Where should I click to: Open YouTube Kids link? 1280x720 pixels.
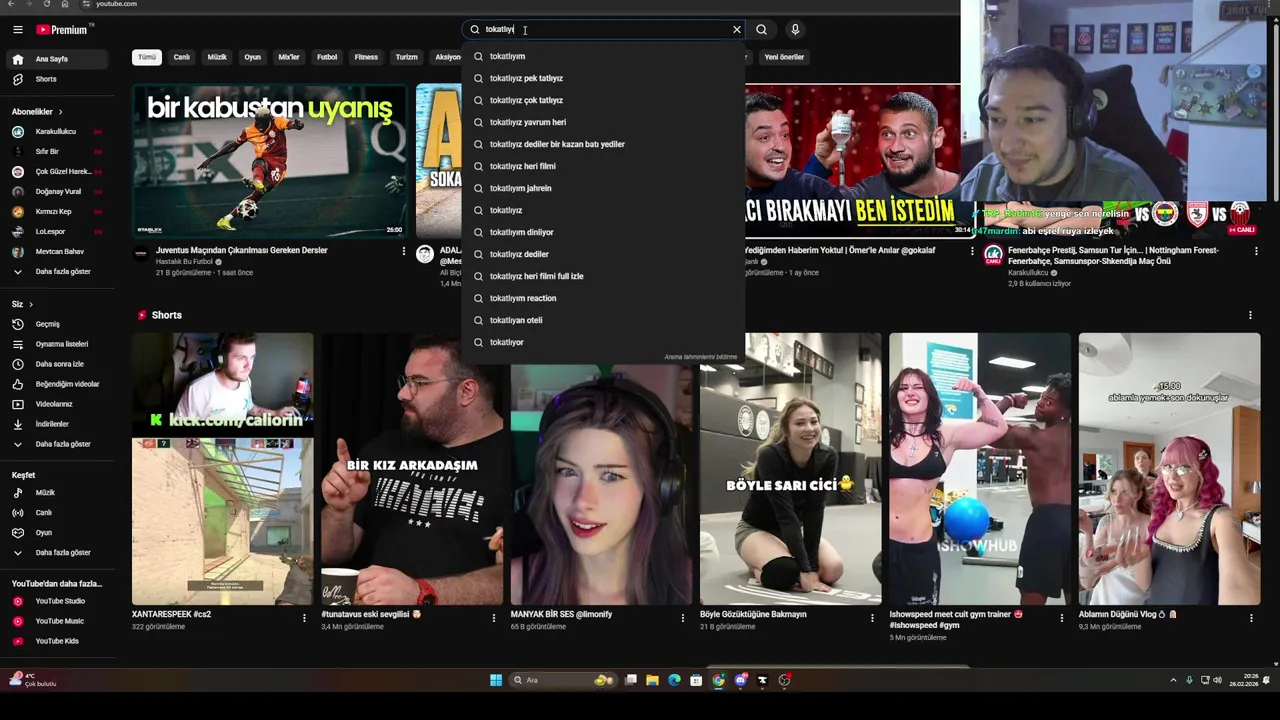pos(55,641)
